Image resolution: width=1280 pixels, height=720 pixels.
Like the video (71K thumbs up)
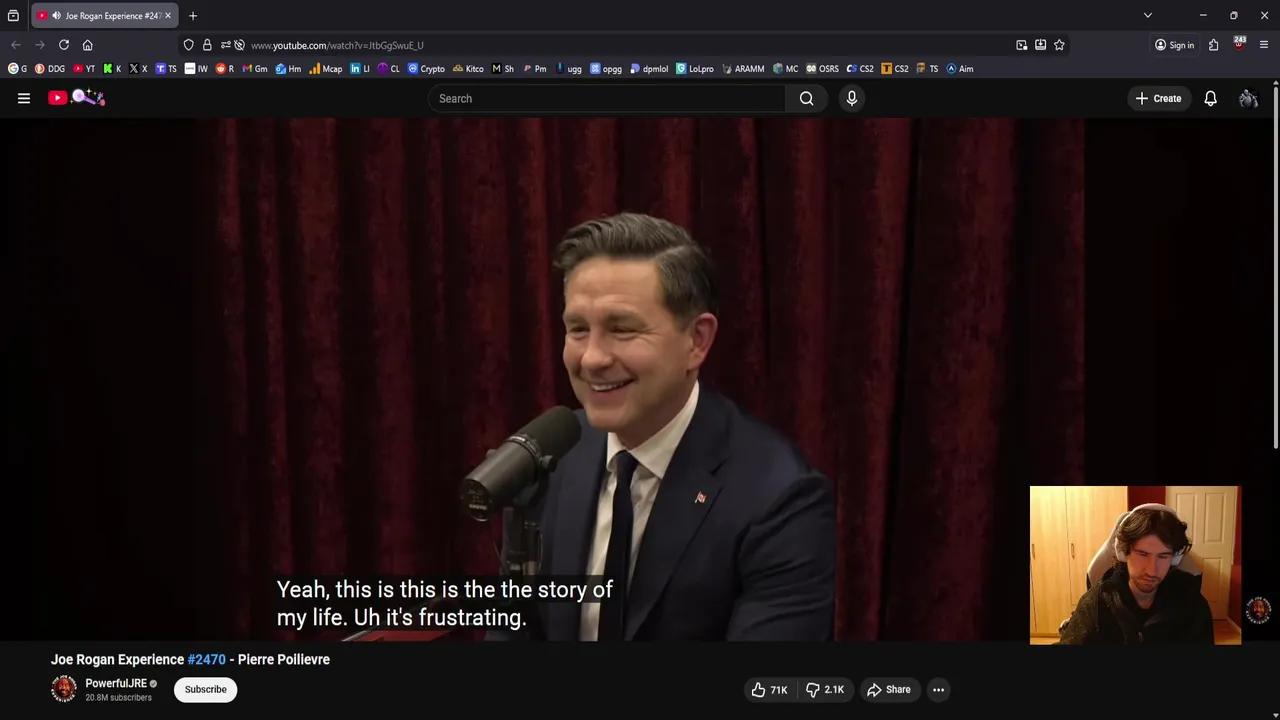pyautogui.click(x=769, y=690)
